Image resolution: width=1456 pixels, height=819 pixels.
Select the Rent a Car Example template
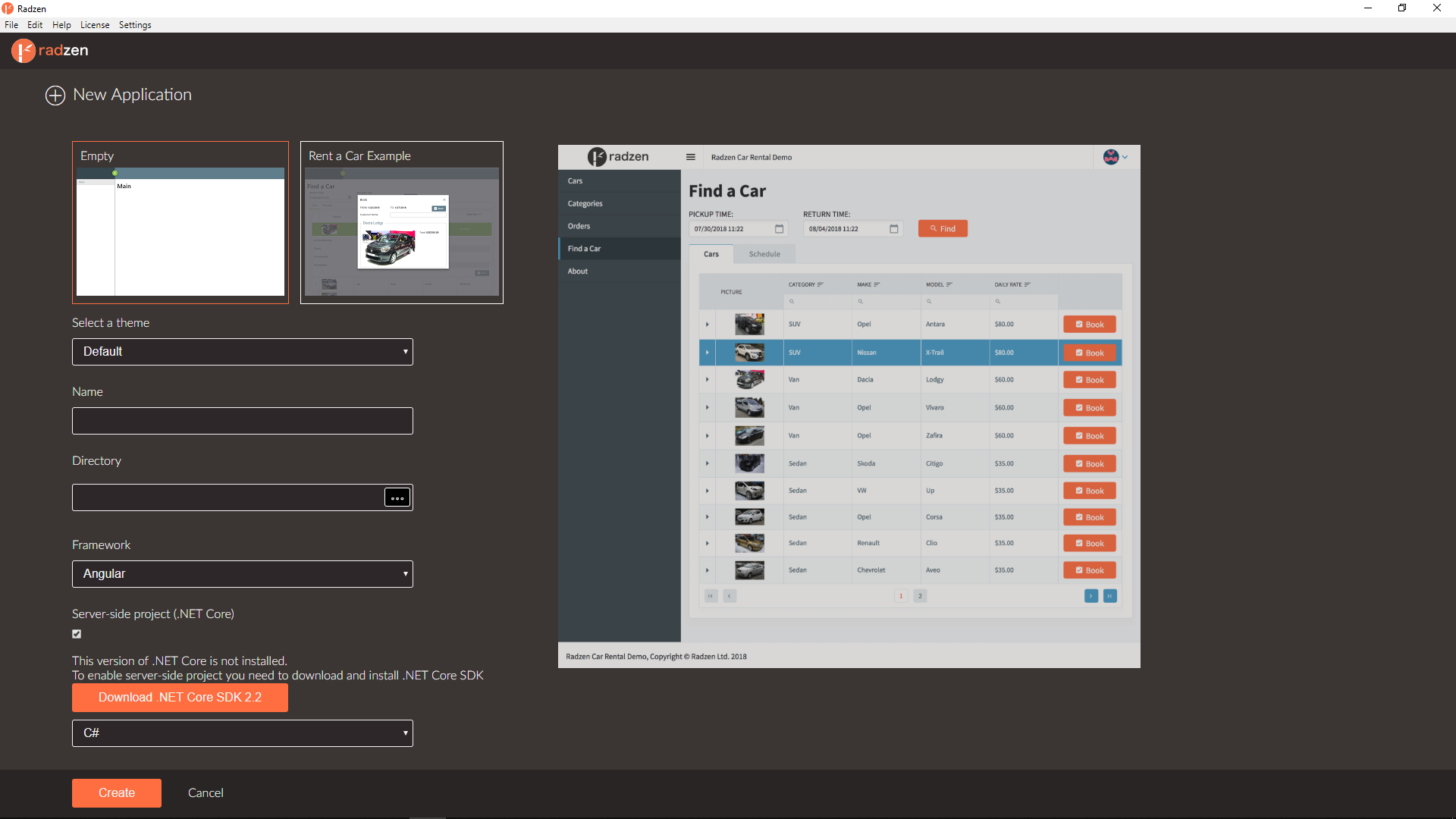(x=402, y=222)
